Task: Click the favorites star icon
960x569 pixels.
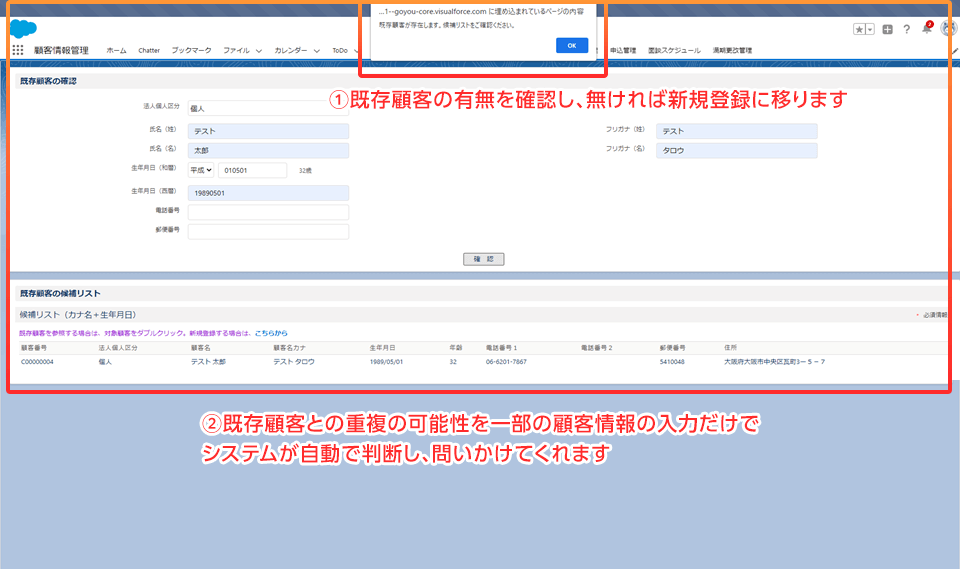Action: [859, 29]
